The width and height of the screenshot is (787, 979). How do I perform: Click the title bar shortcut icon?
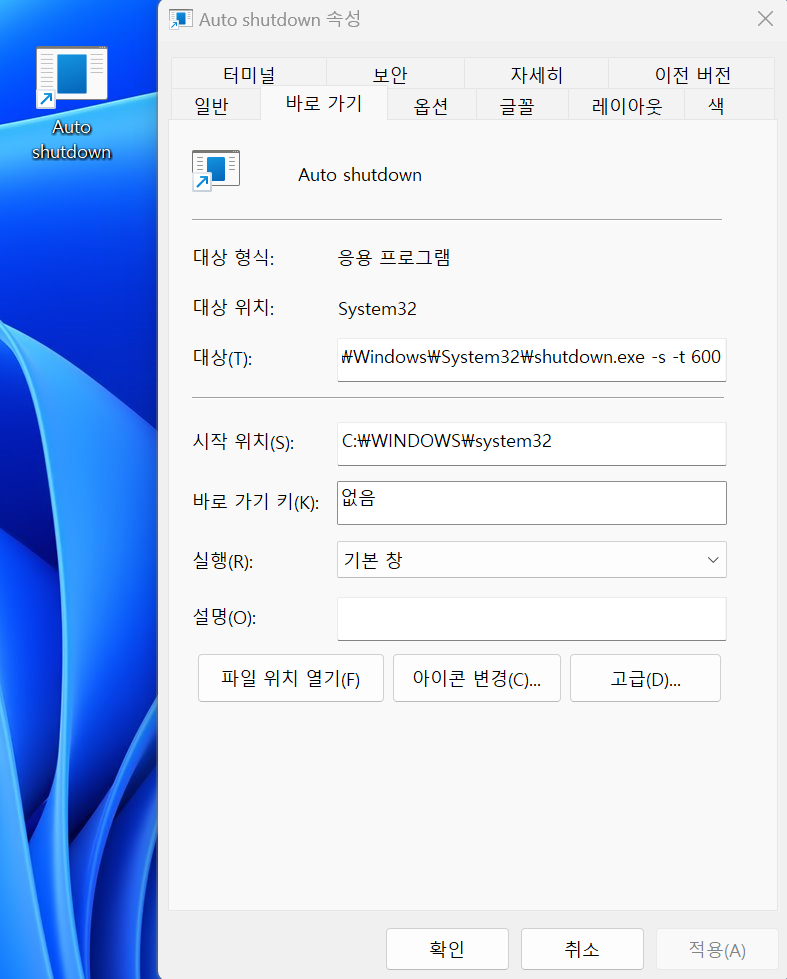pyautogui.click(x=181, y=19)
